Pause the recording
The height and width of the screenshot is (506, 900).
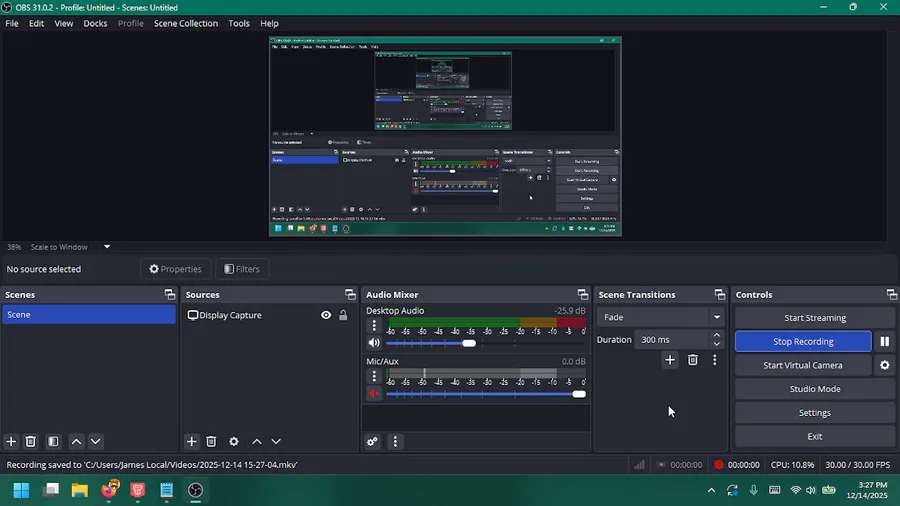(x=885, y=341)
